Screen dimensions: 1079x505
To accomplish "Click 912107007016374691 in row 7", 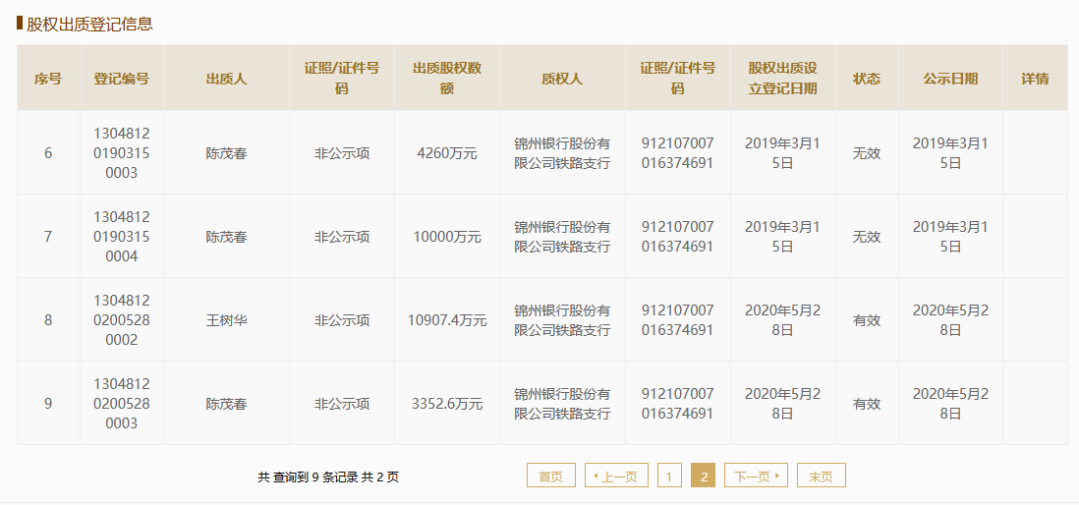I will pos(677,237).
